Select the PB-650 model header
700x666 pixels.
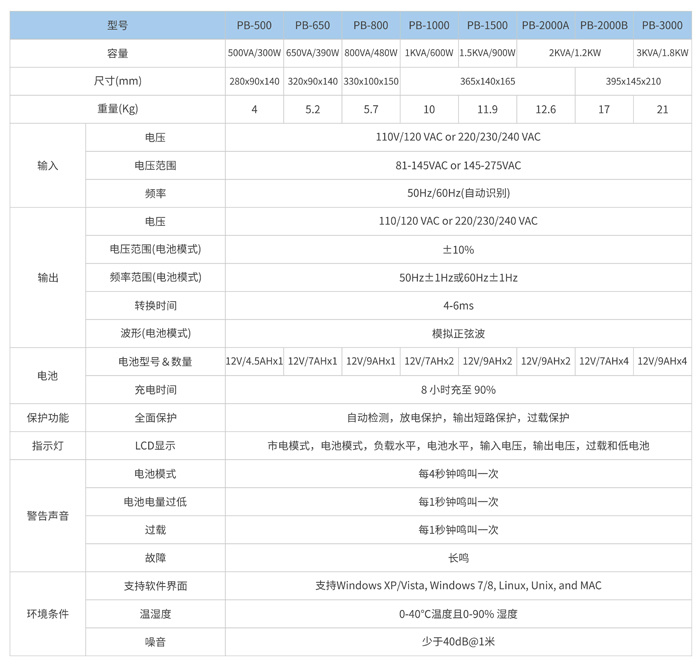pos(312,25)
